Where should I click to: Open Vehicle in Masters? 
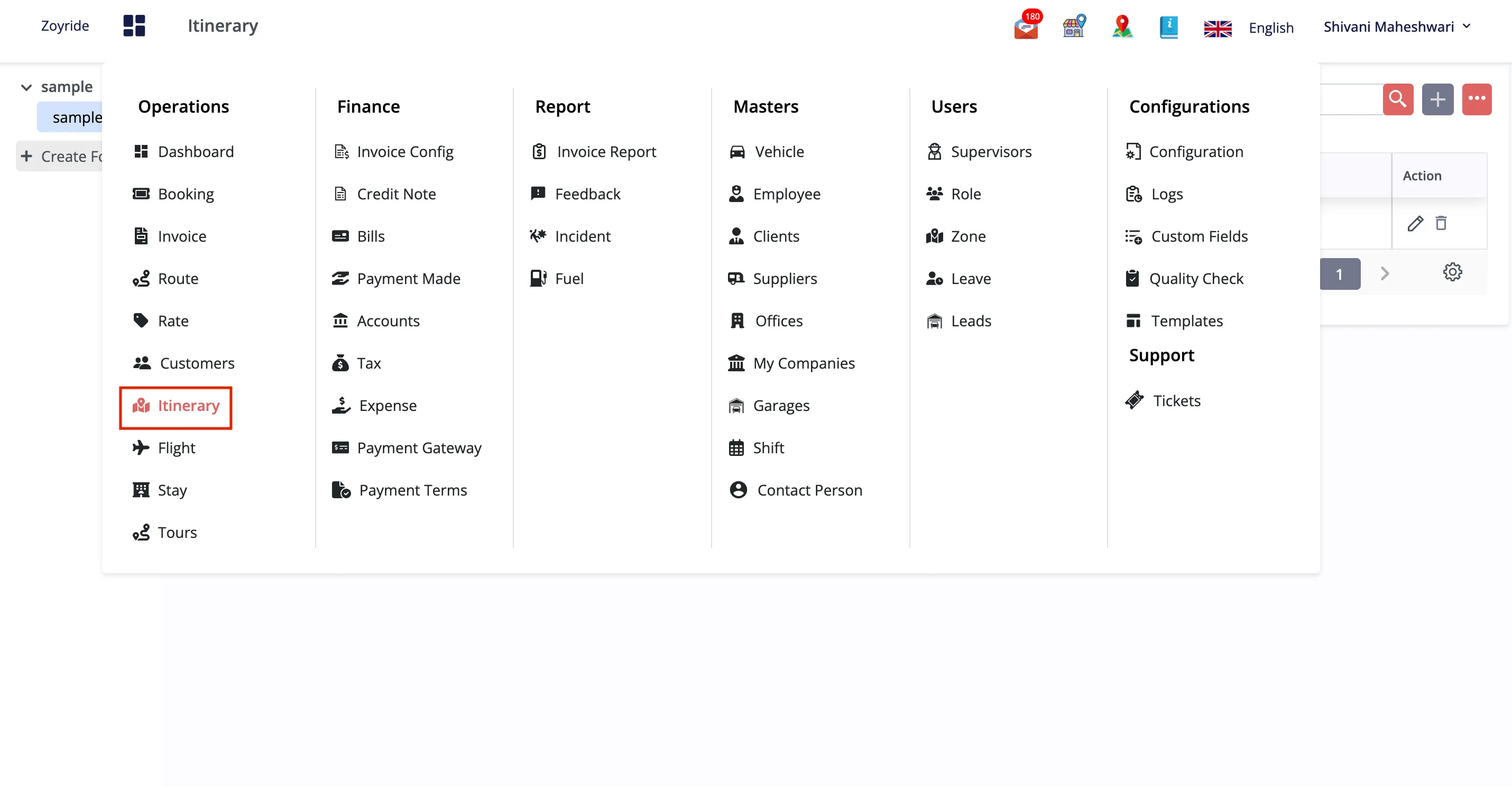(767, 151)
